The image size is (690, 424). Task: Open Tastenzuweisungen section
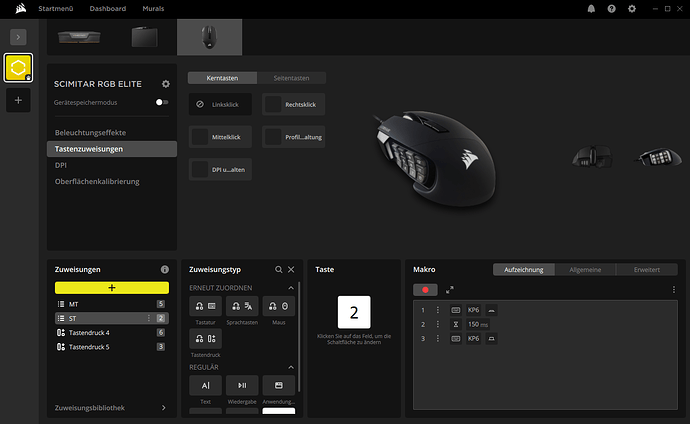tap(112, 149)
